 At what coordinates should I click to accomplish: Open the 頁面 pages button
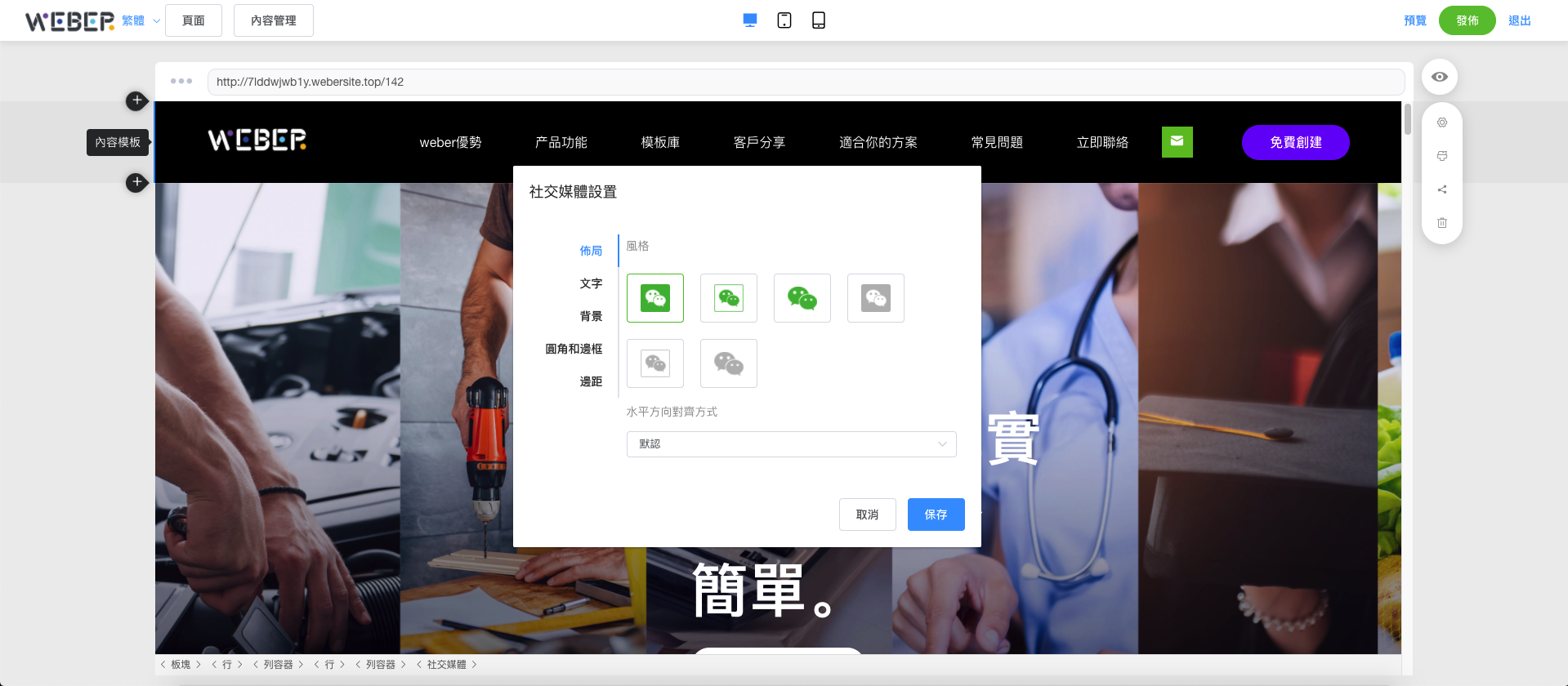pyautogui.click(x=194, y=20)
